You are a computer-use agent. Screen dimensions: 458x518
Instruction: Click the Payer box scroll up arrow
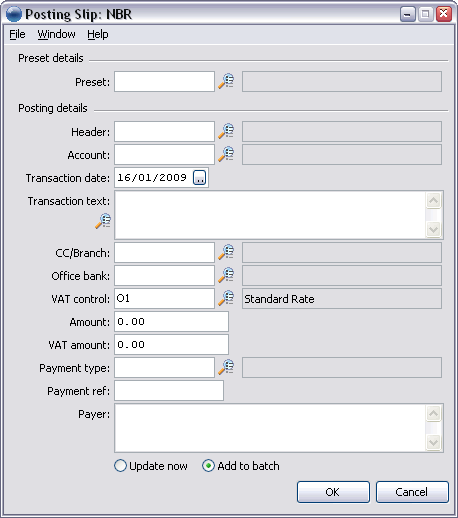coord(434,414)
